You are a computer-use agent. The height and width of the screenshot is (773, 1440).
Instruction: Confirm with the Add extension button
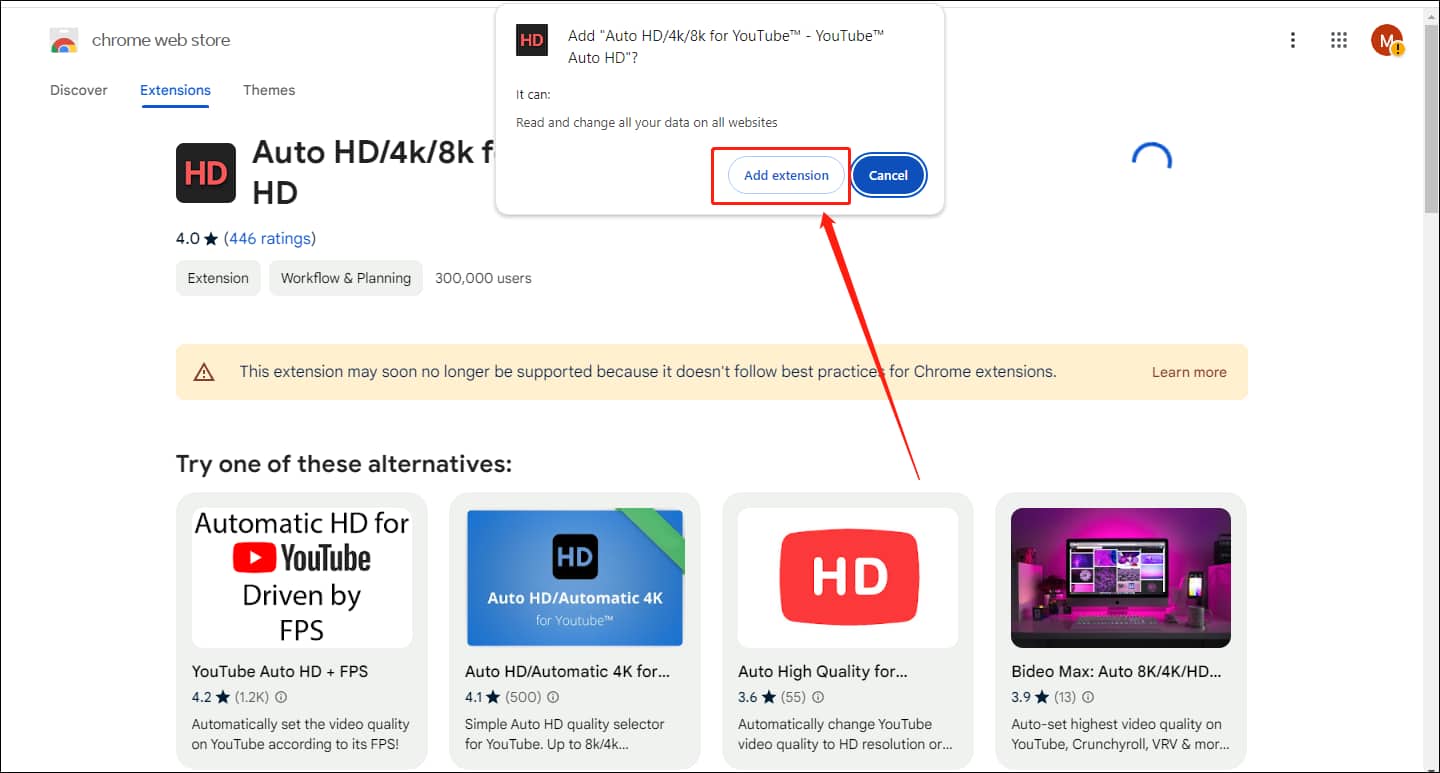pos(786,175)
